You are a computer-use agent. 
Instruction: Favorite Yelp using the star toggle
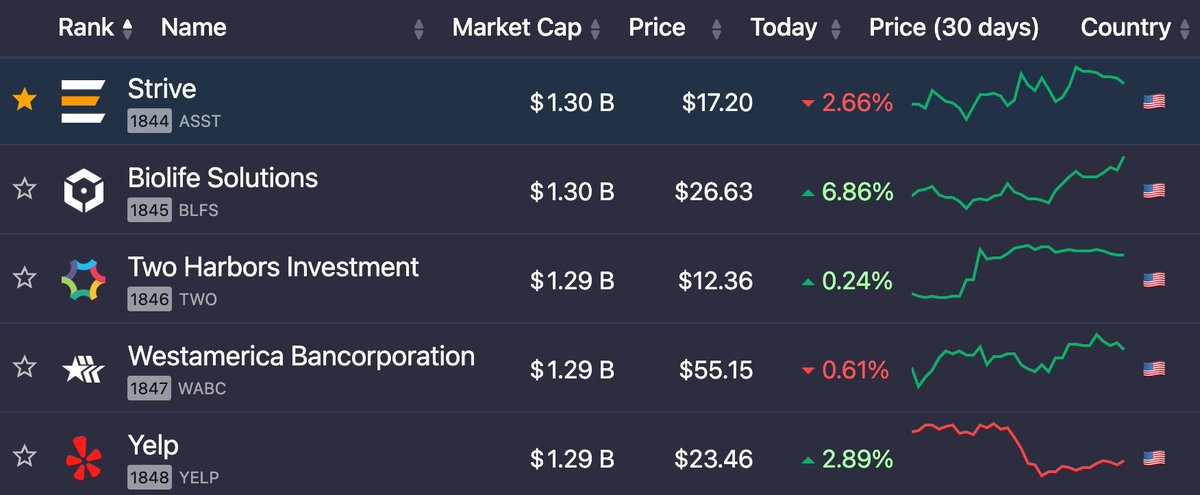[x=24, y=457]
